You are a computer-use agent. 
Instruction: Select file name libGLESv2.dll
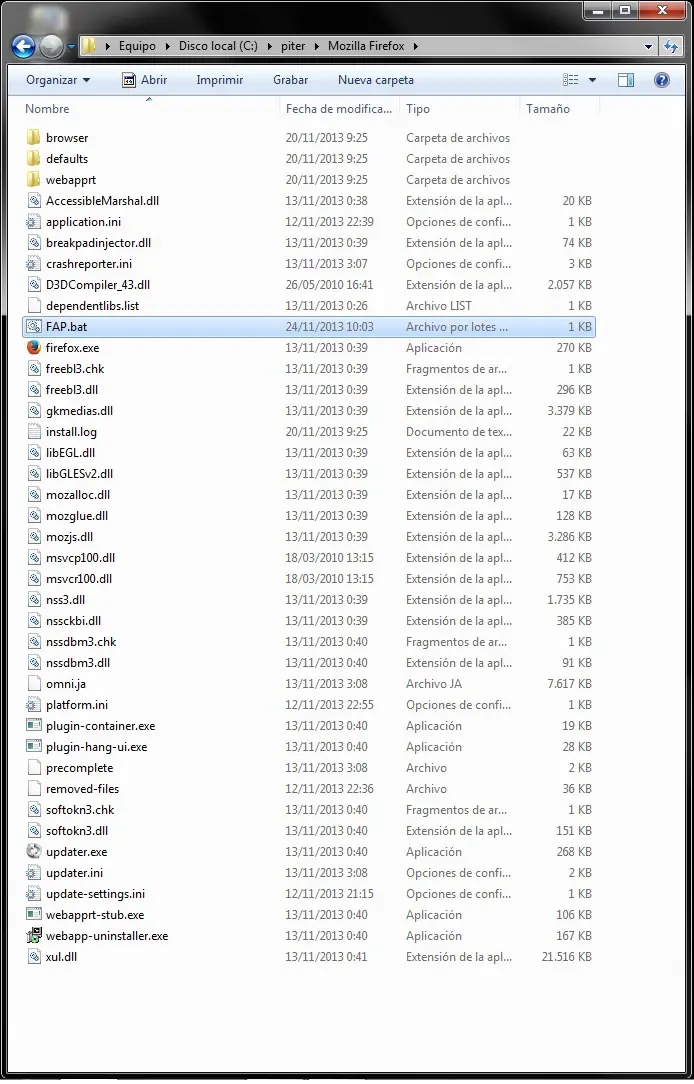pos(79,474)
